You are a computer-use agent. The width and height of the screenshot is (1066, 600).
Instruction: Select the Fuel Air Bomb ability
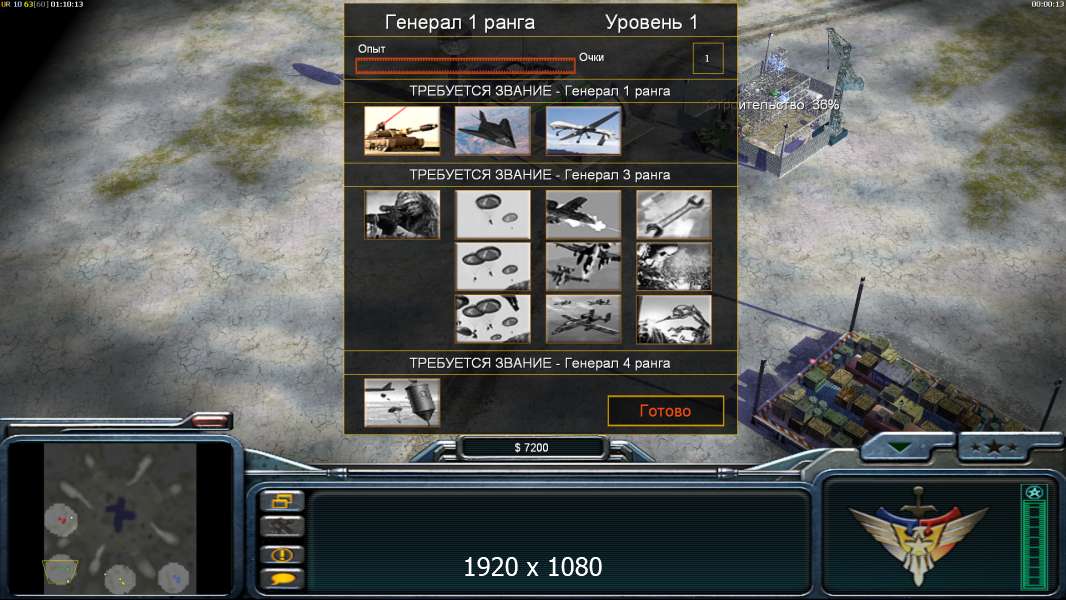[402, 403]
